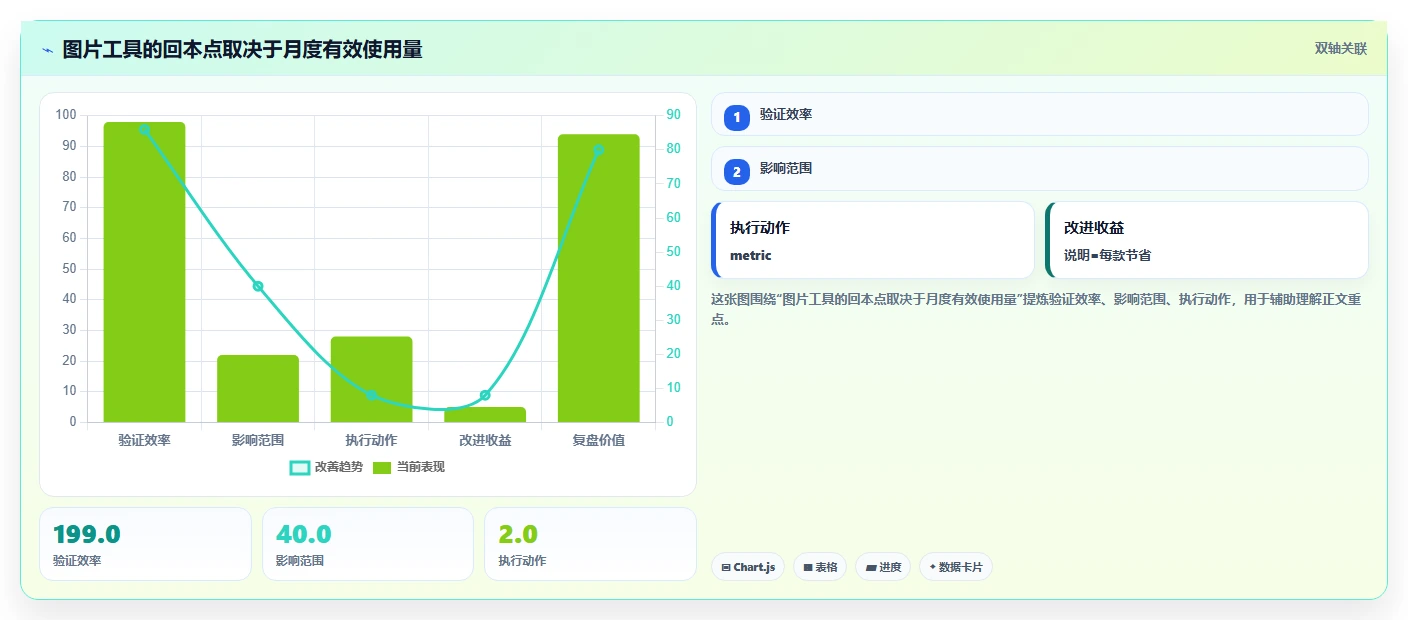Select the 影响范围 list row

(x=1039, y=169)
